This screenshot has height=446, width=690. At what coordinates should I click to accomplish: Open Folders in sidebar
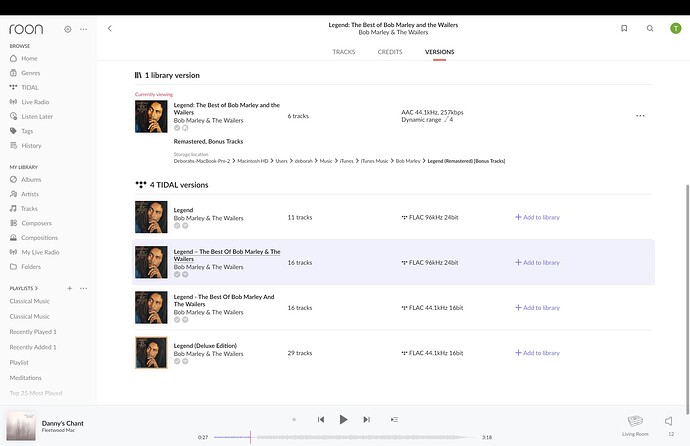coord(25,267)
